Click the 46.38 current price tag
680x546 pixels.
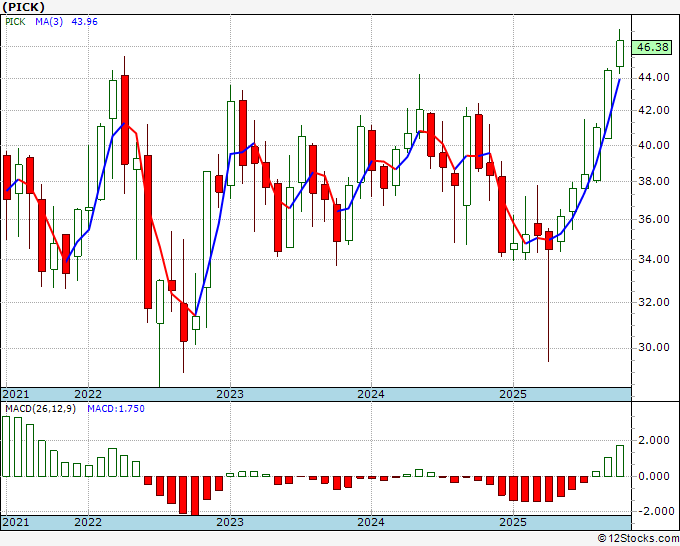point(652,47)
